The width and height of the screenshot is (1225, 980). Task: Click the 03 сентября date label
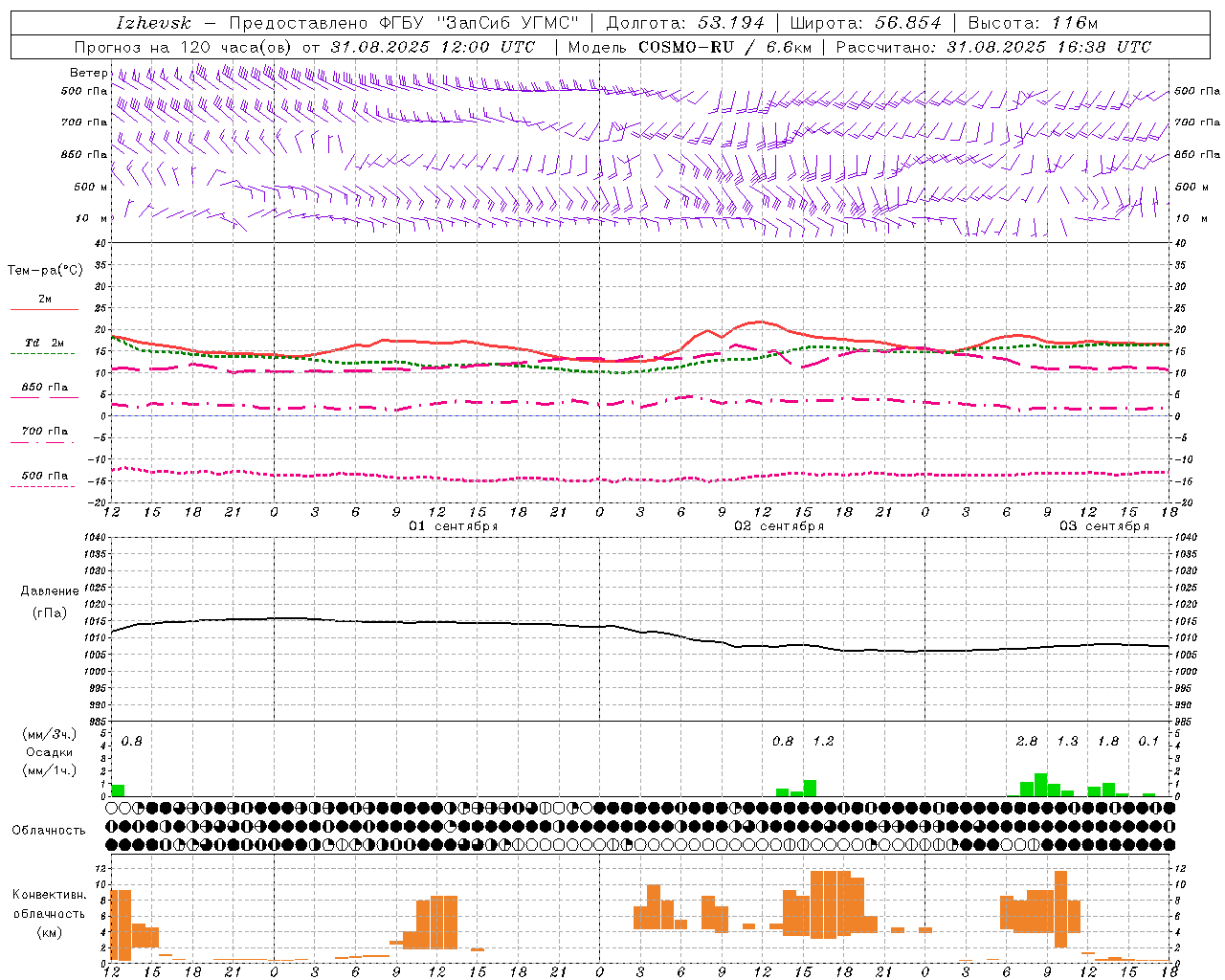point(1104,526)
